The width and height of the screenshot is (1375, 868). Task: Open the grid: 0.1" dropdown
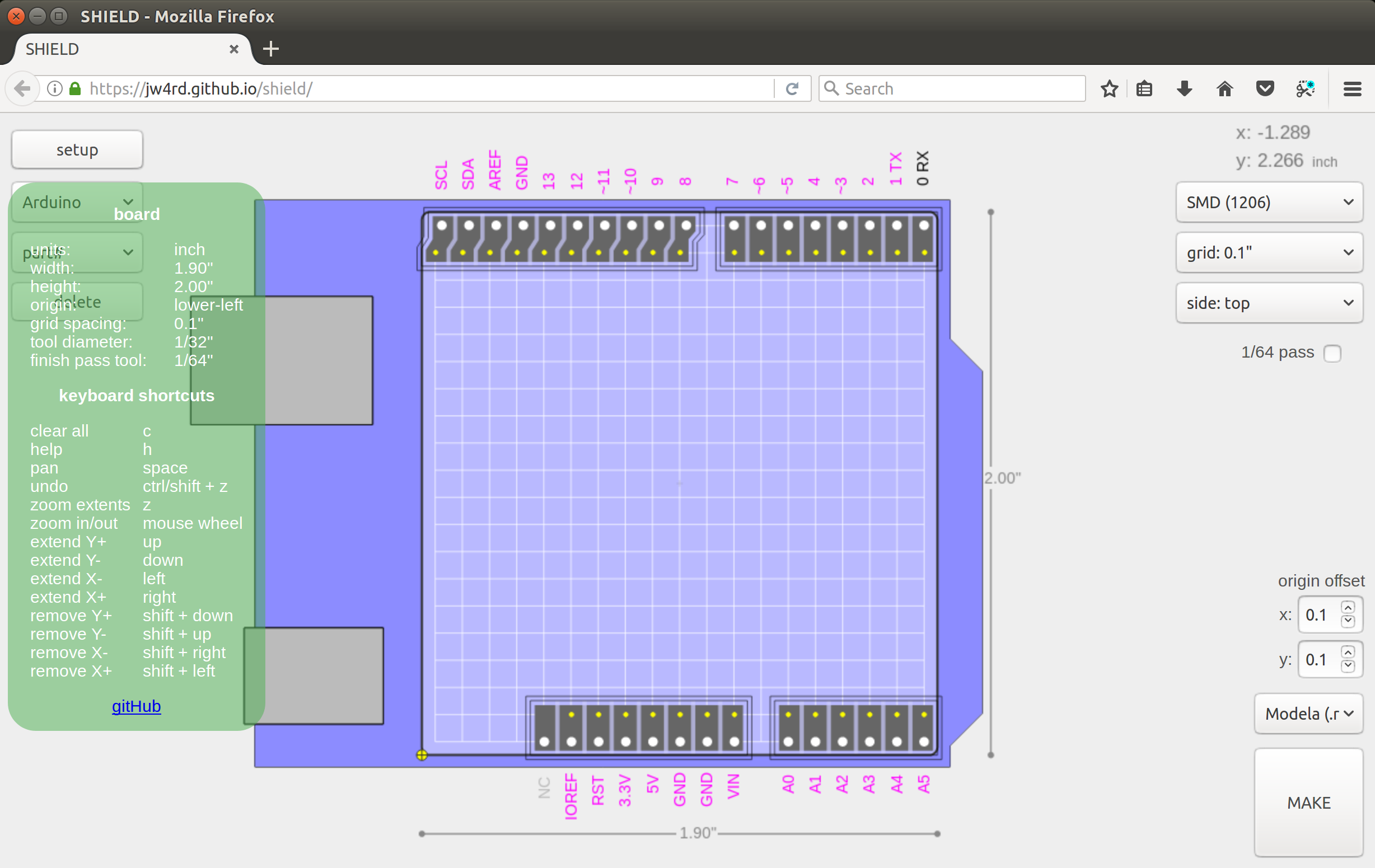(1269, 252)
